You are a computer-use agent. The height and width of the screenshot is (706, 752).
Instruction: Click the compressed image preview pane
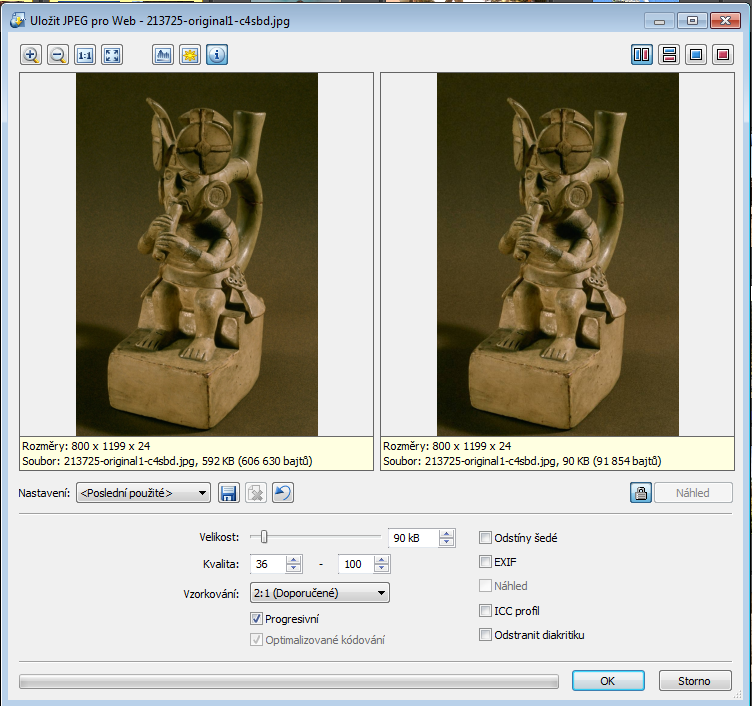(x=557, y=254)
